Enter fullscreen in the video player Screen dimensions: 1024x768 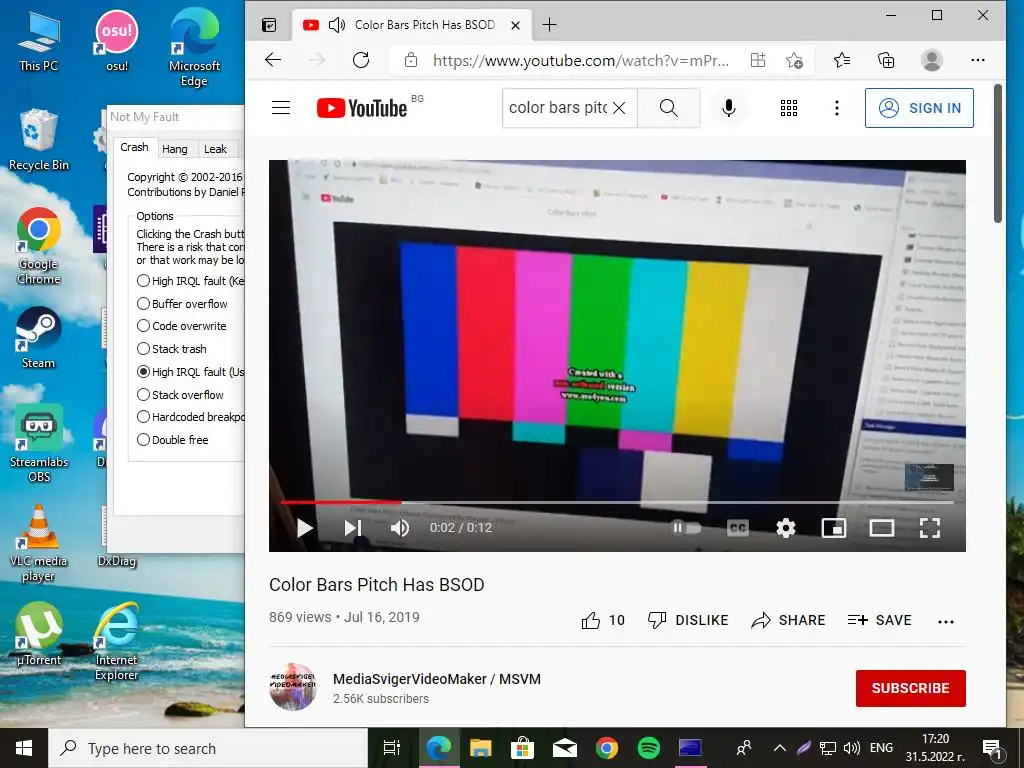930,528
